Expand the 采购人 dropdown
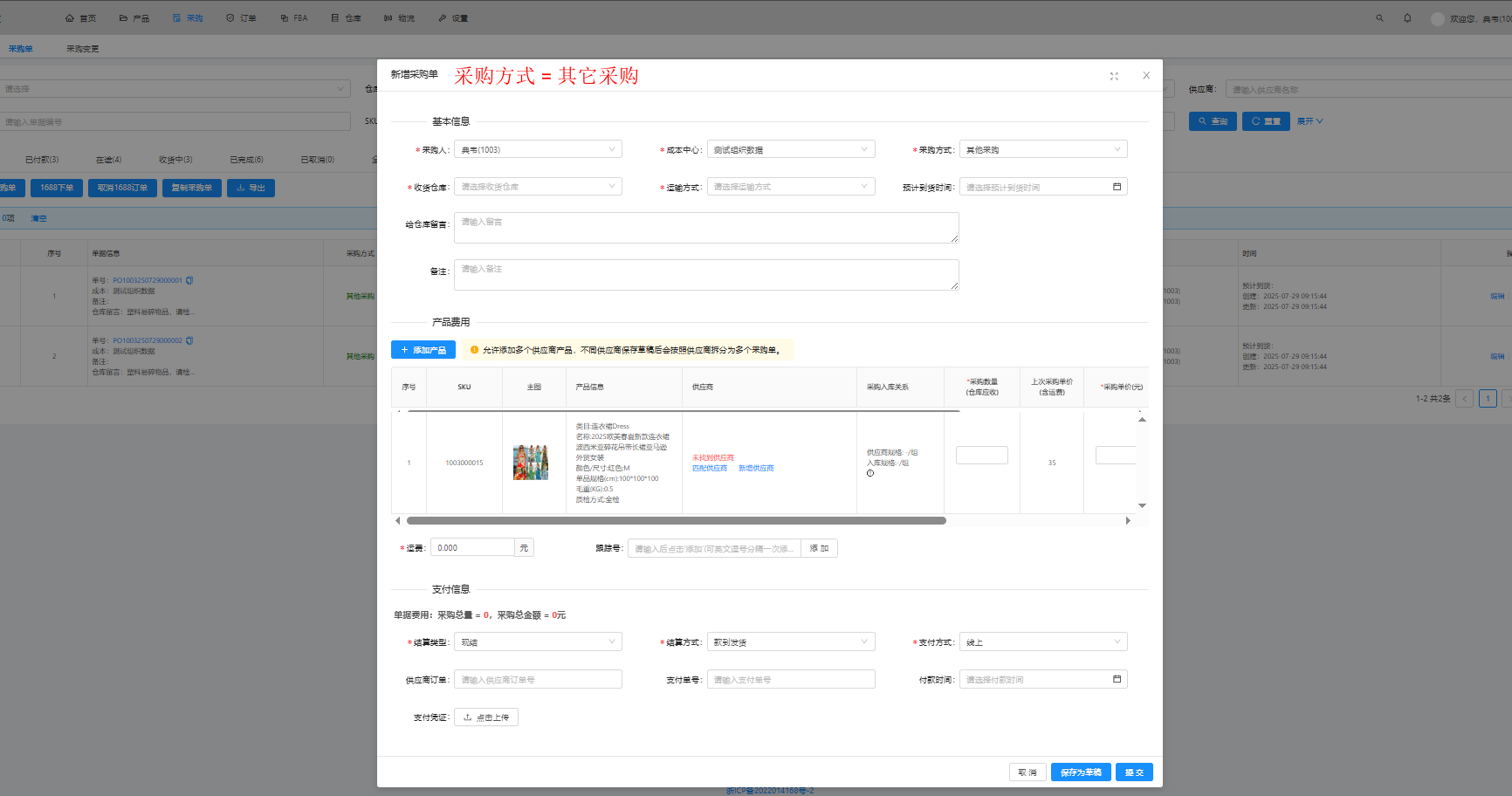1512x796 pixels. (x=538, y=150)
